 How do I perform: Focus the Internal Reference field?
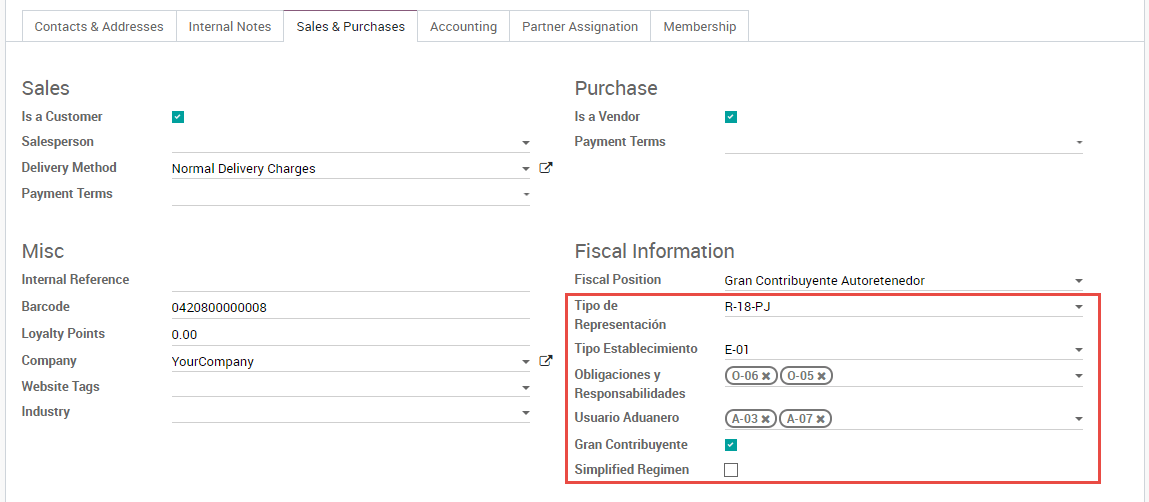pyautogui.click(x=350, y=281)
